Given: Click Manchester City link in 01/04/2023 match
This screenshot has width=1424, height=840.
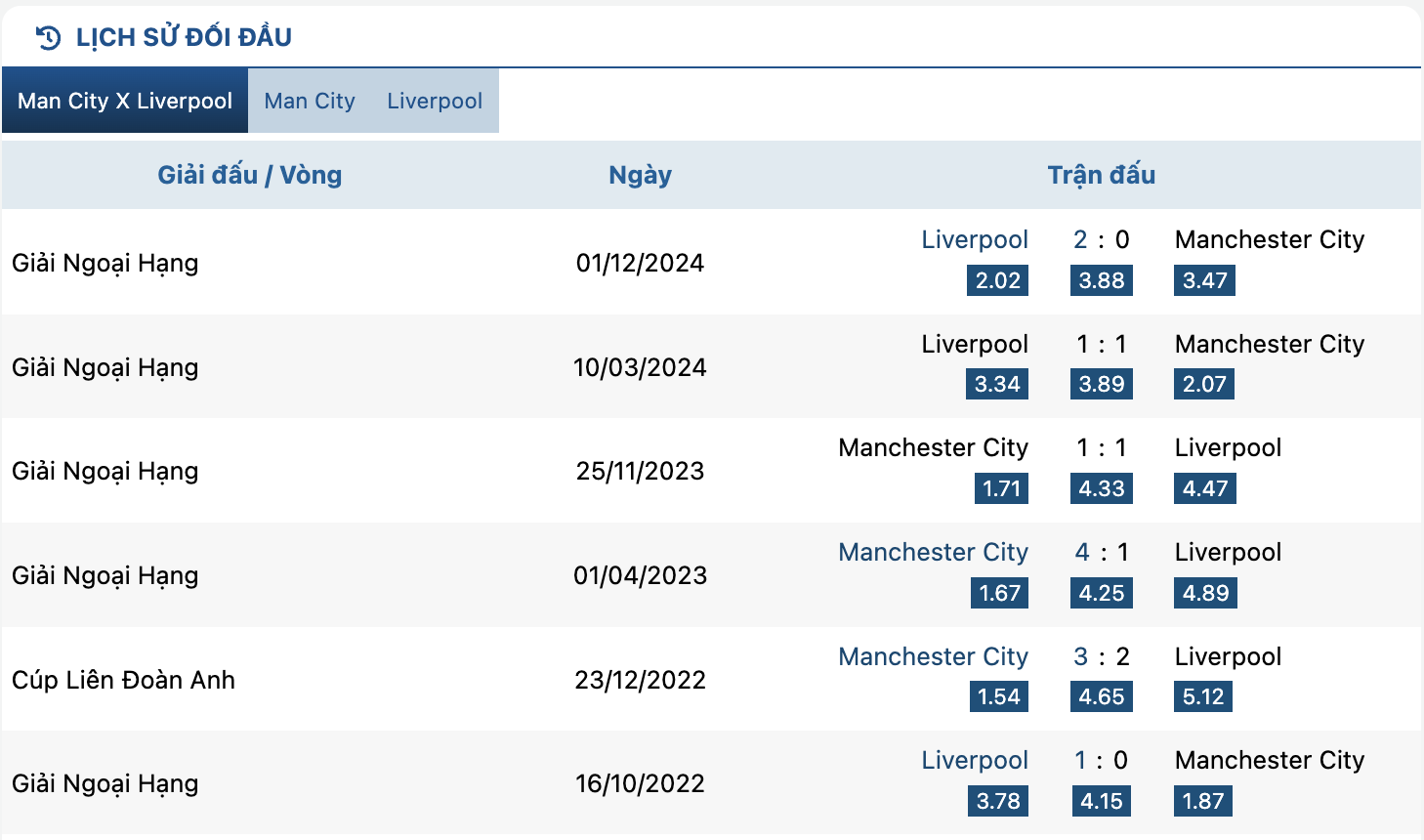Looking at the screenshot, I should [x=933, y=552].
